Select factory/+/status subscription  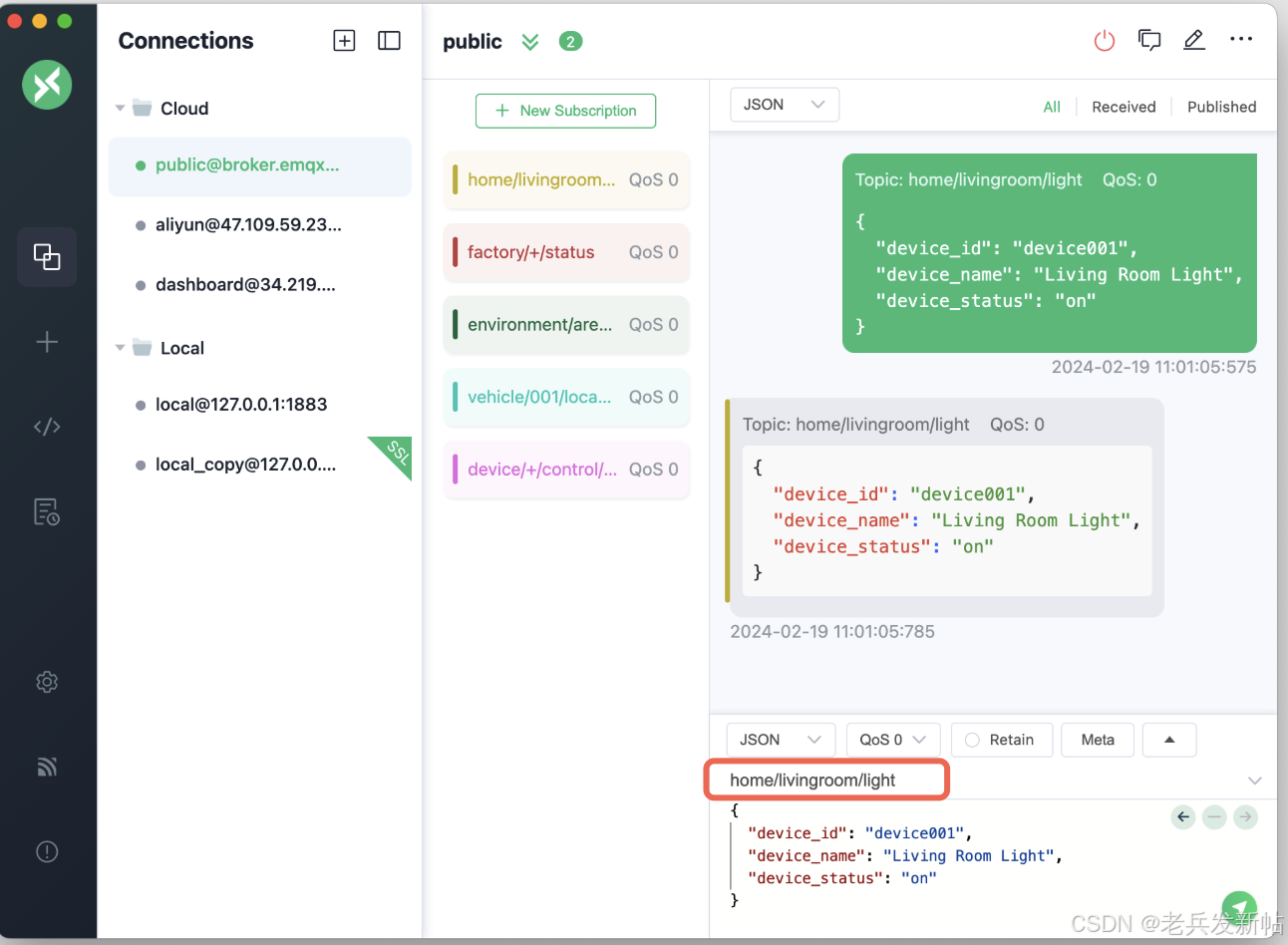[x=566, y=252]
